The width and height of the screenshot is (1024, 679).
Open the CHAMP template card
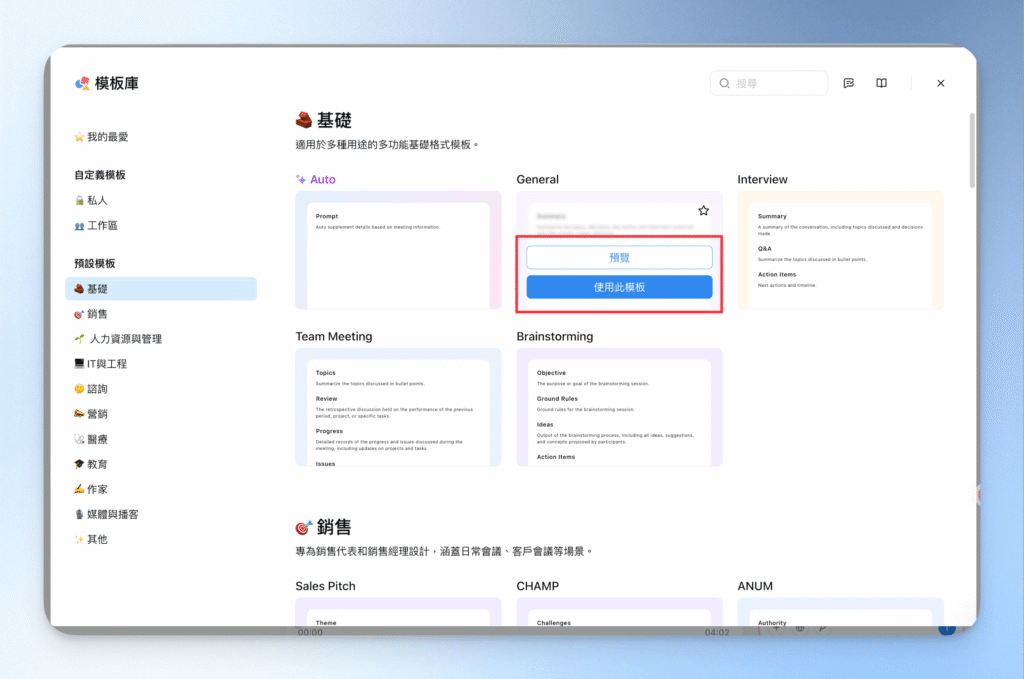coord(619,612)
